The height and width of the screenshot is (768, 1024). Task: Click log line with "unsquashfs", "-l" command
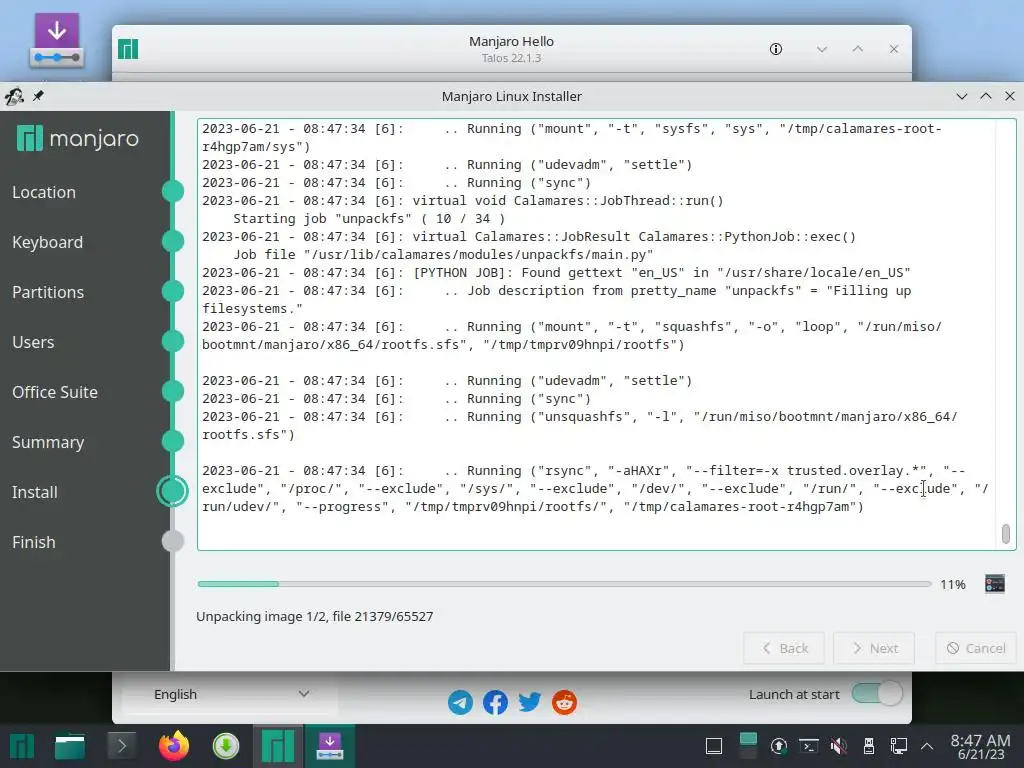coord(579,425)
